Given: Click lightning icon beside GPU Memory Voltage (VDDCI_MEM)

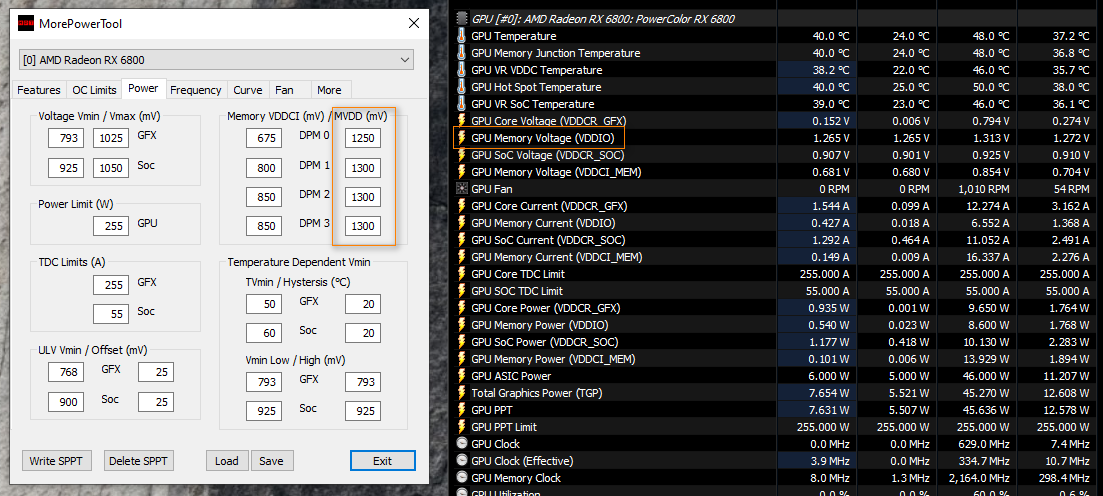Looking at the screenshot, I should [461, 172].
